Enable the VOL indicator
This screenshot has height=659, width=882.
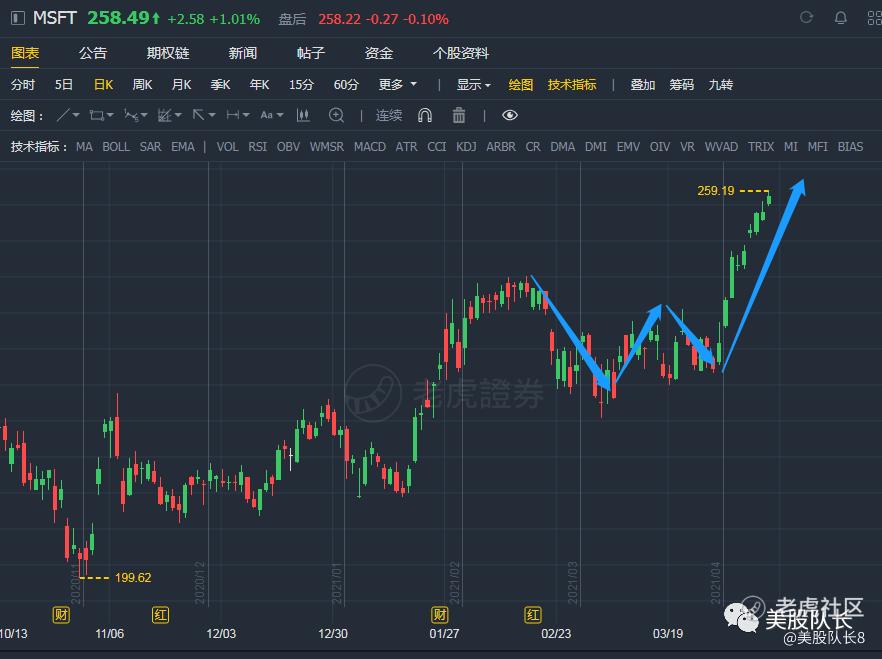(x=227, y=147)
